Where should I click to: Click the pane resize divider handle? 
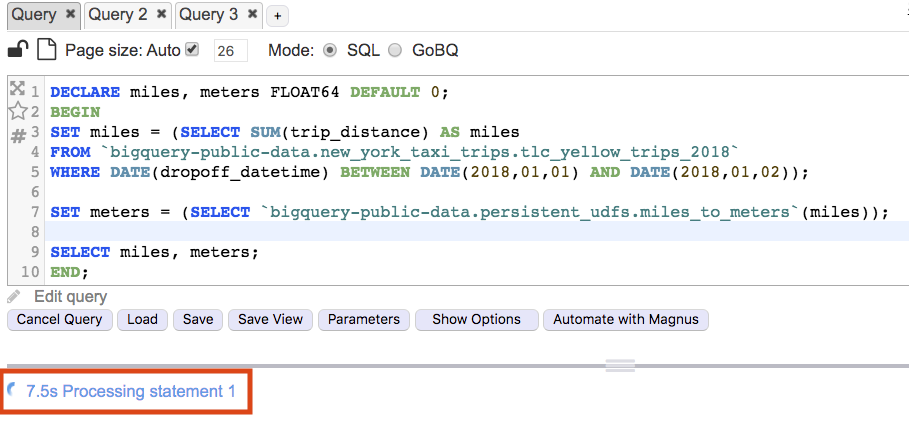point(620,365)
